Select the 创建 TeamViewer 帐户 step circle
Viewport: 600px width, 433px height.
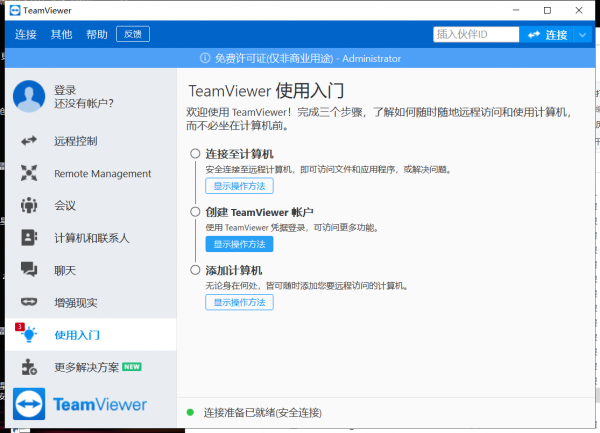[x=195, y=212]
